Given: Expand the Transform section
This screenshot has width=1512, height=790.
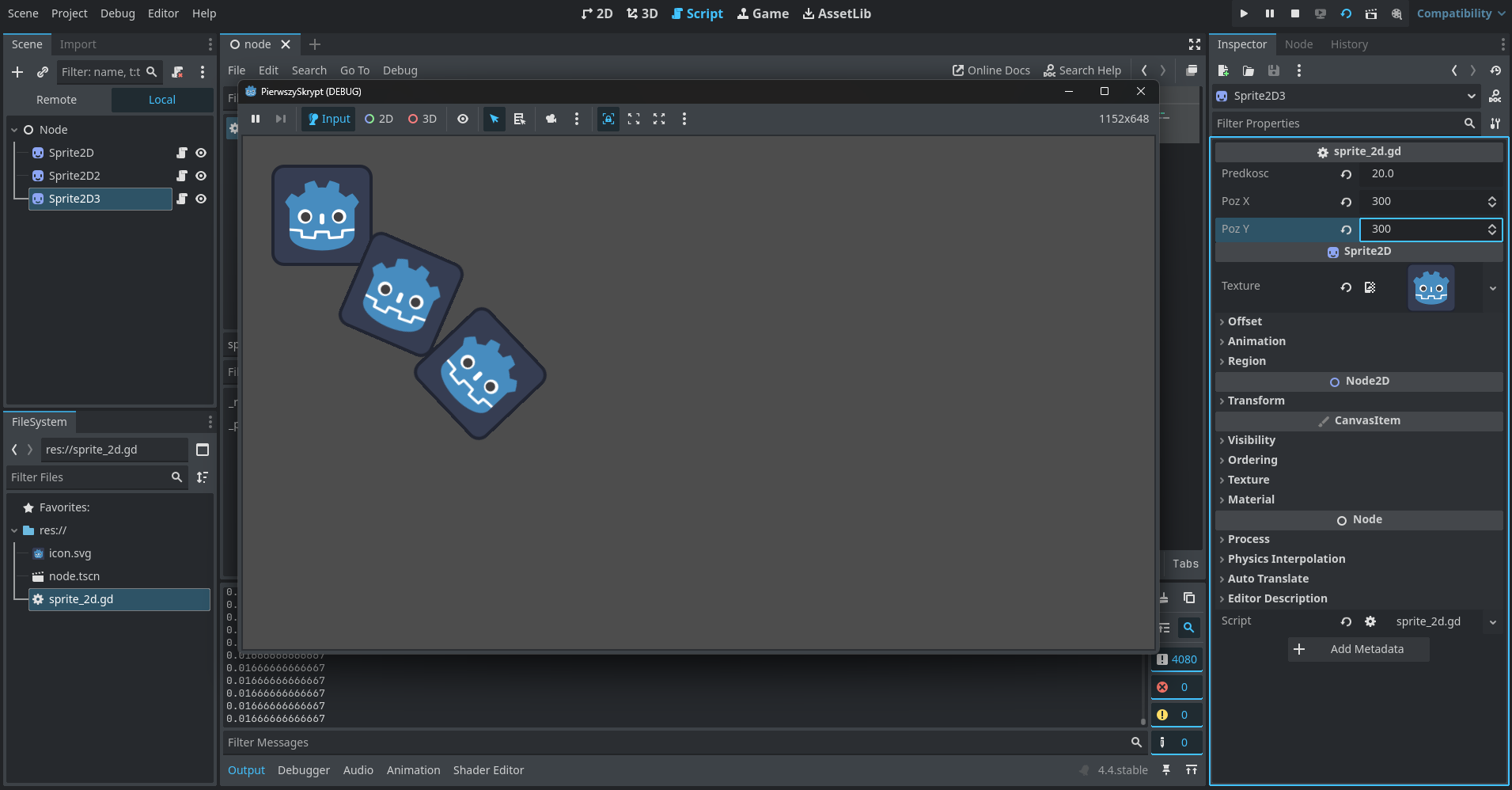Looking at the screenshot, I should coord(1256,401).
